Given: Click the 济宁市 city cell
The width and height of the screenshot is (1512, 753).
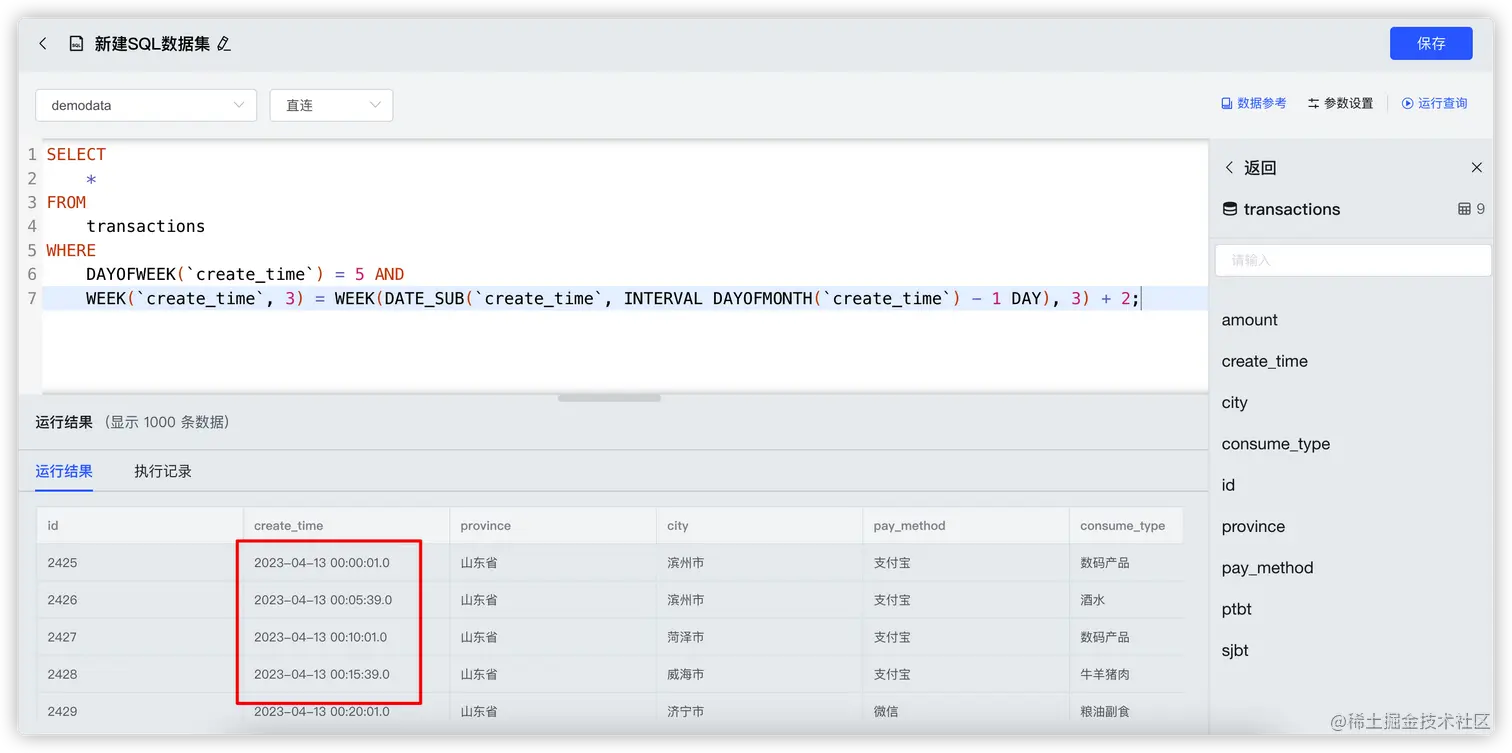Looking at the screenshot, I should point(759,711).
